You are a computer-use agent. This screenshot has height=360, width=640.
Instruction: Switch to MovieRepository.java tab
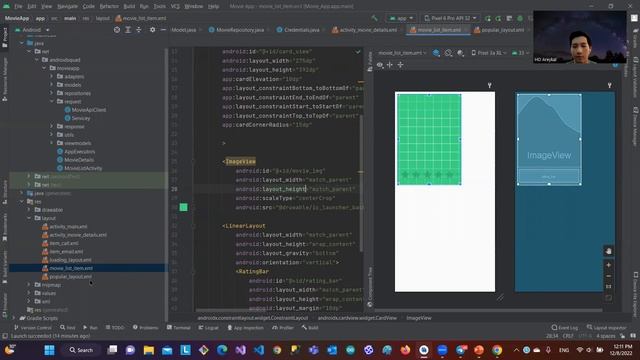point(237,30)
